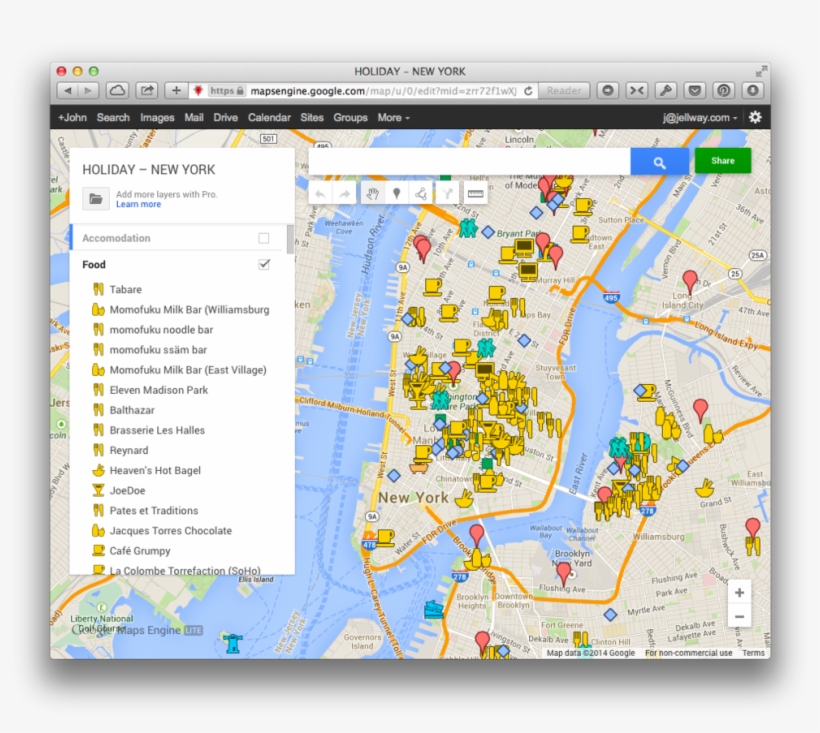Select the draw line tool

pyautogui.click(x=420, y=194)
